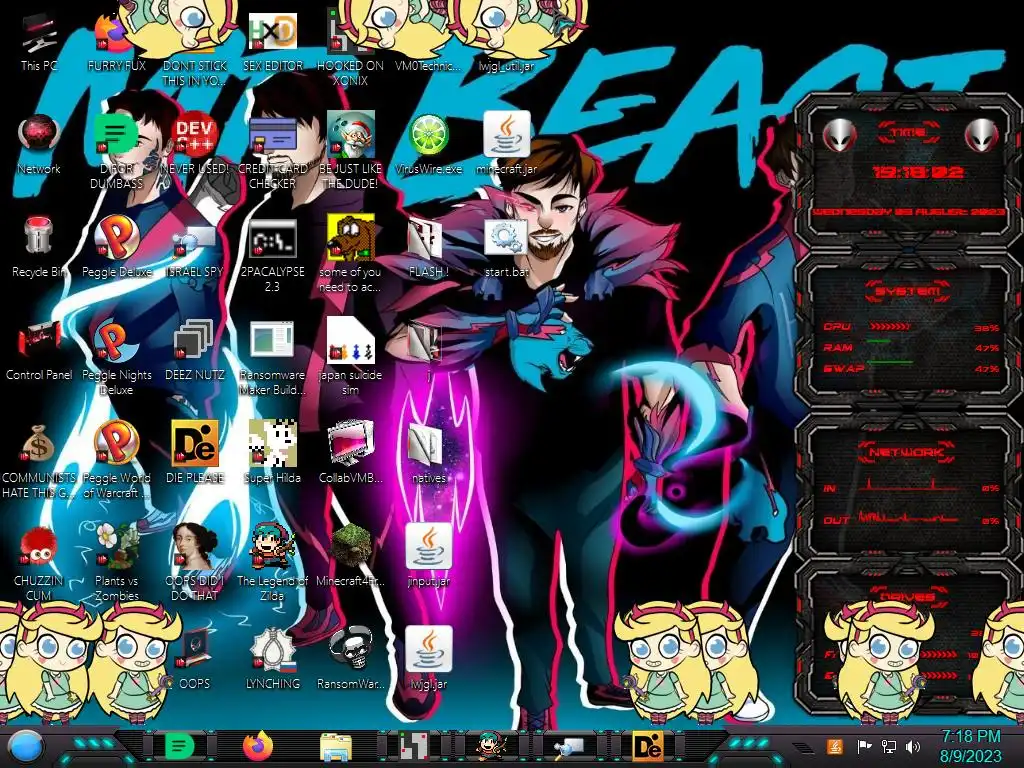
Task: Open the clock showing 7:18 PM
Action: click(x=970, y=746)
